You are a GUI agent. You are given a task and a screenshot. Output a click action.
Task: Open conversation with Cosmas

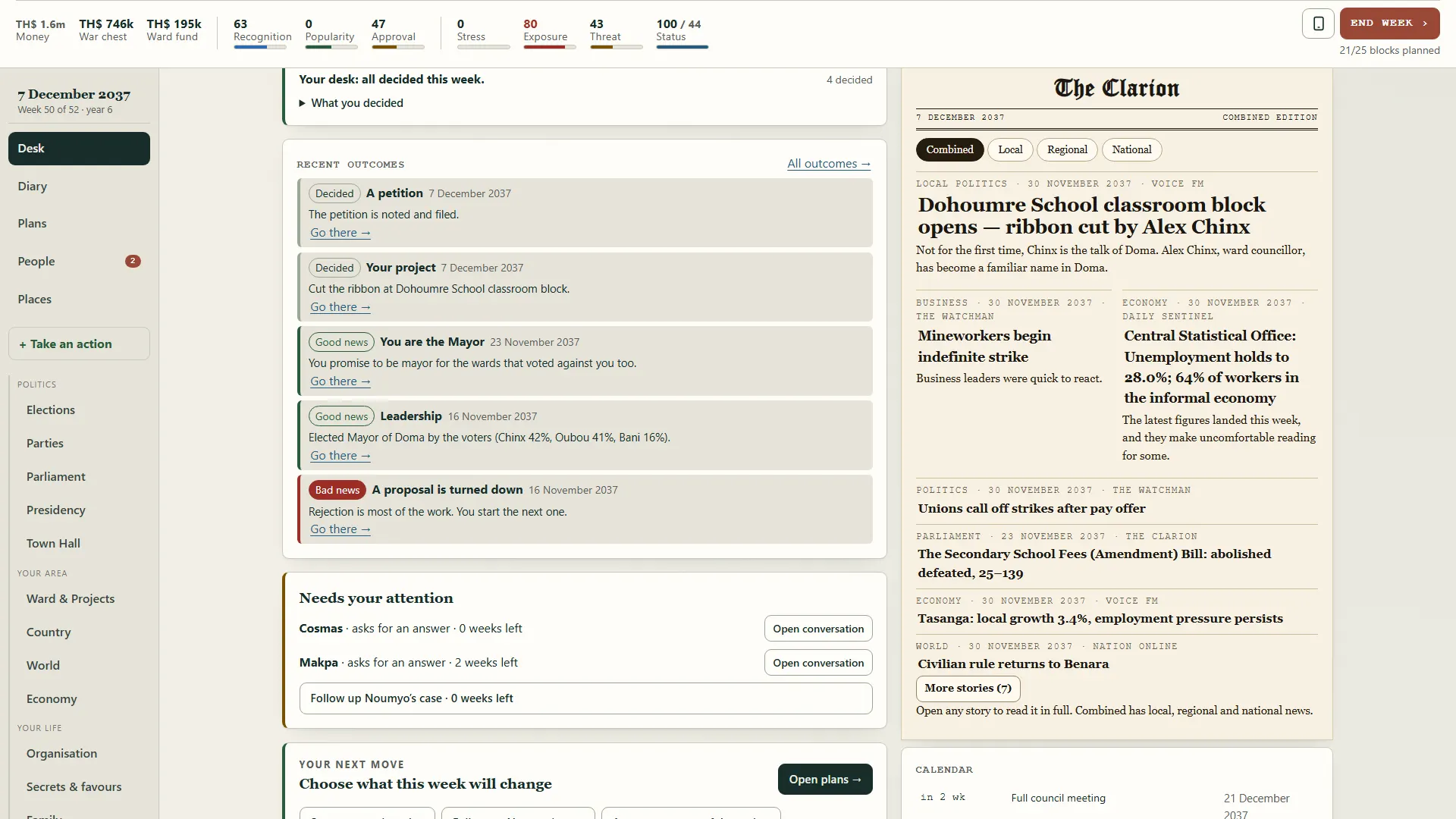[x=818, y=629]
